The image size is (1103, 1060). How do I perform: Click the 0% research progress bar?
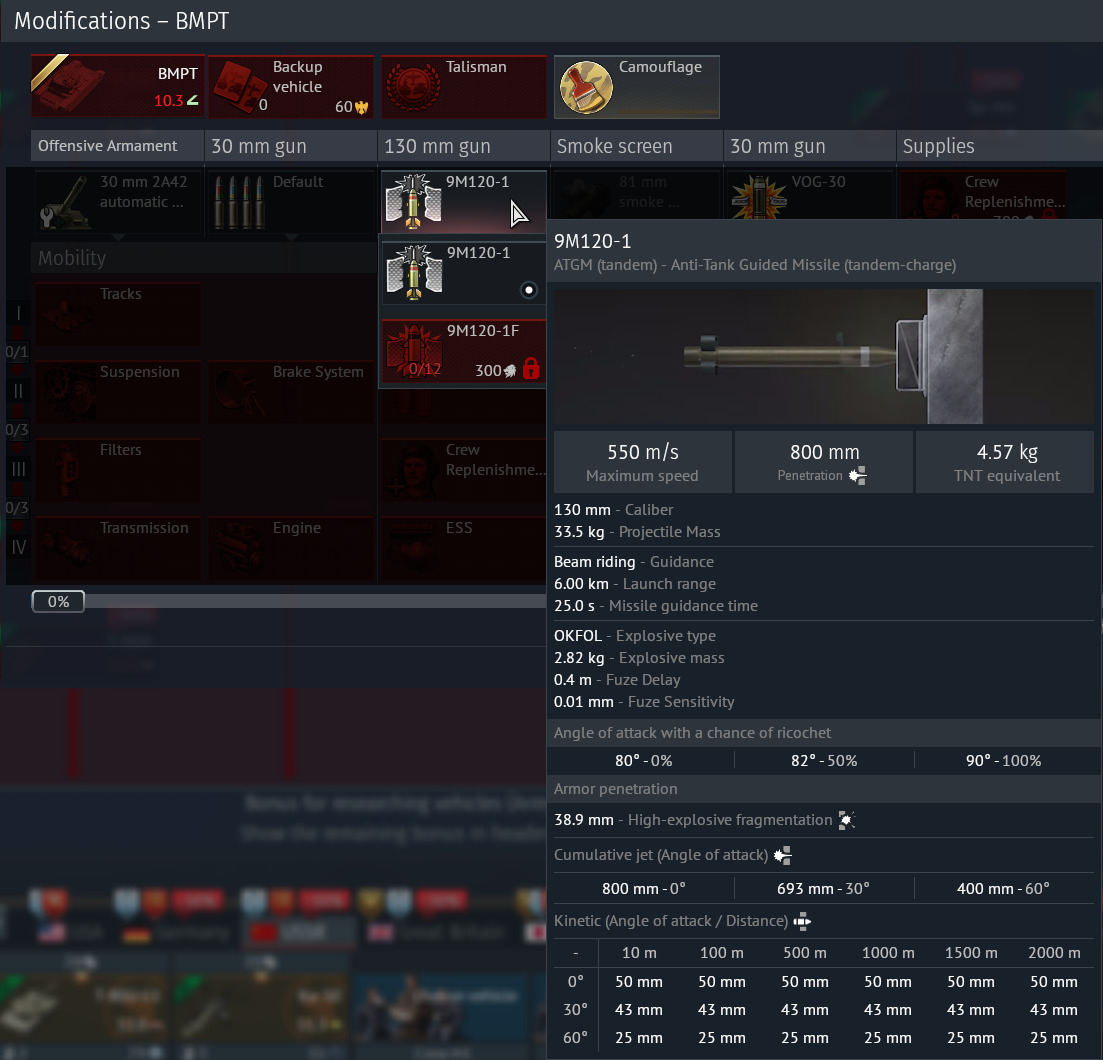(58, 602)
